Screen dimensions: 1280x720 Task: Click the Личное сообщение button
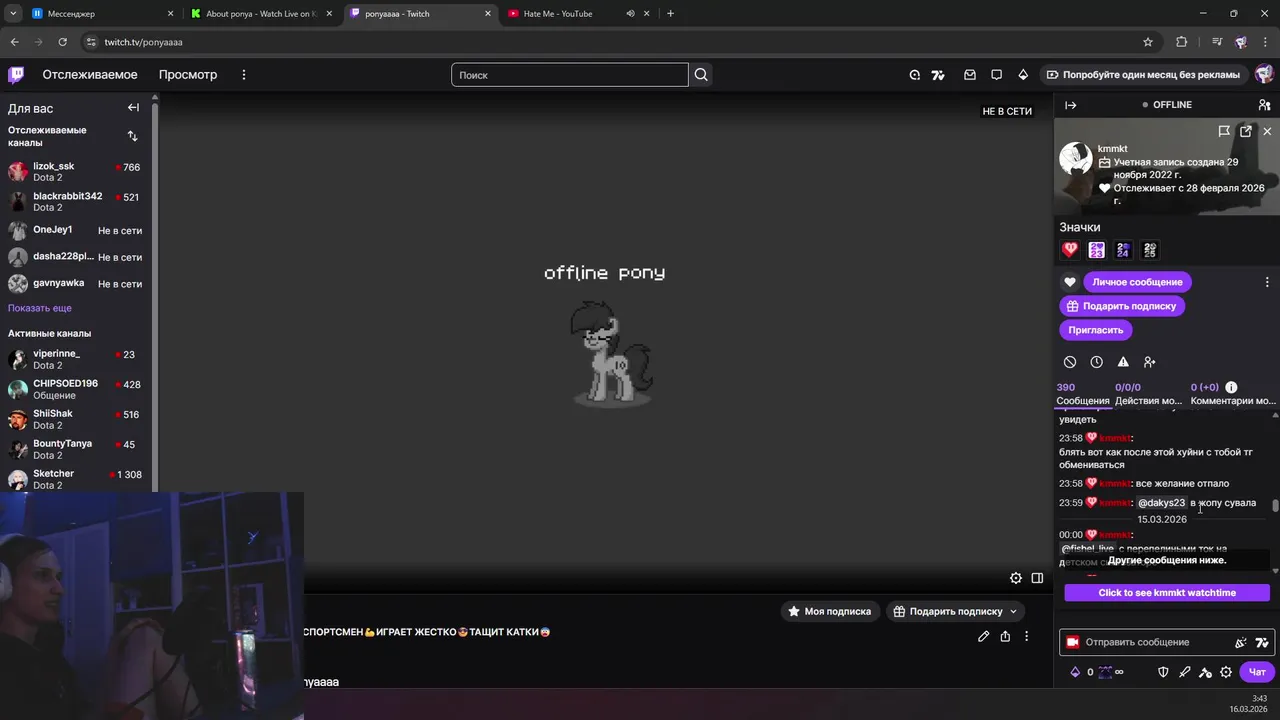coord(1137,282)
